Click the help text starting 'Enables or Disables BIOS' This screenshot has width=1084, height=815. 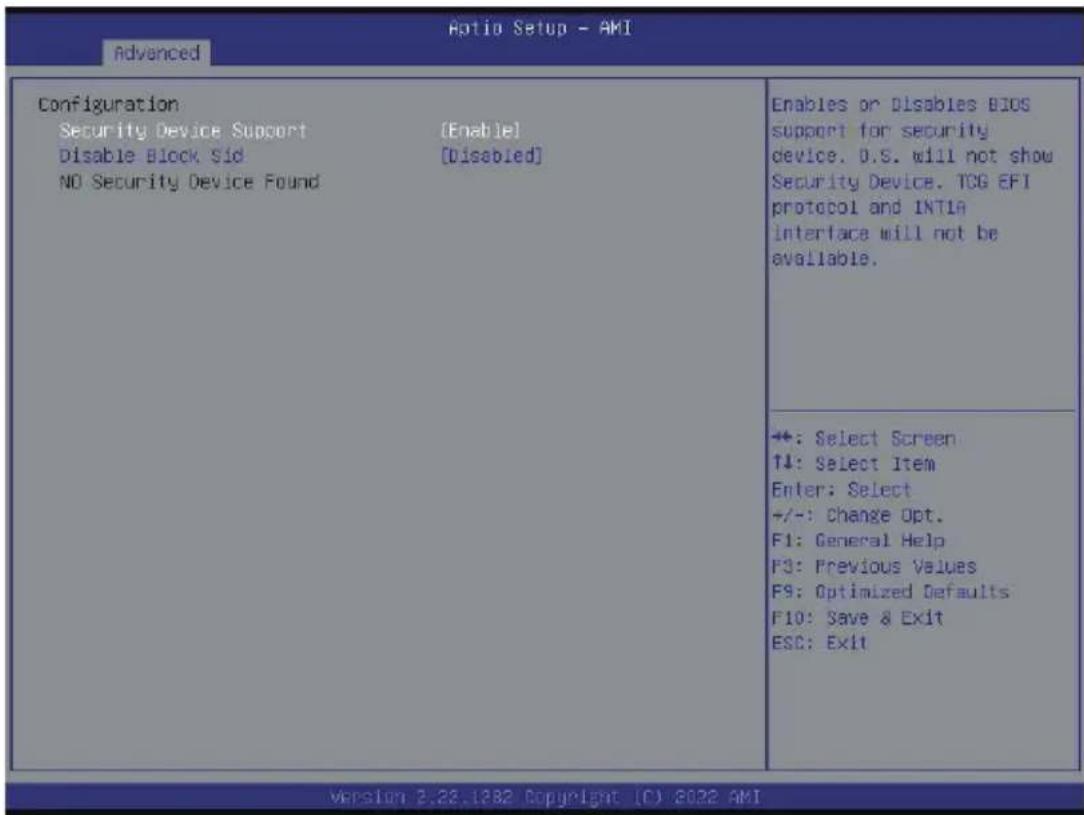point(913,182)
